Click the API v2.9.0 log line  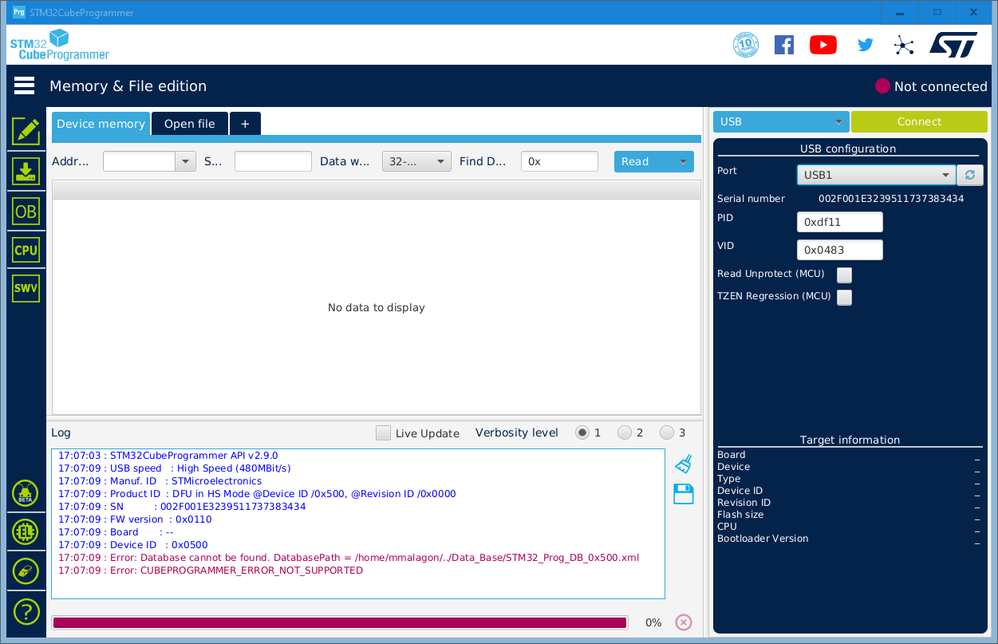[168, 456]
